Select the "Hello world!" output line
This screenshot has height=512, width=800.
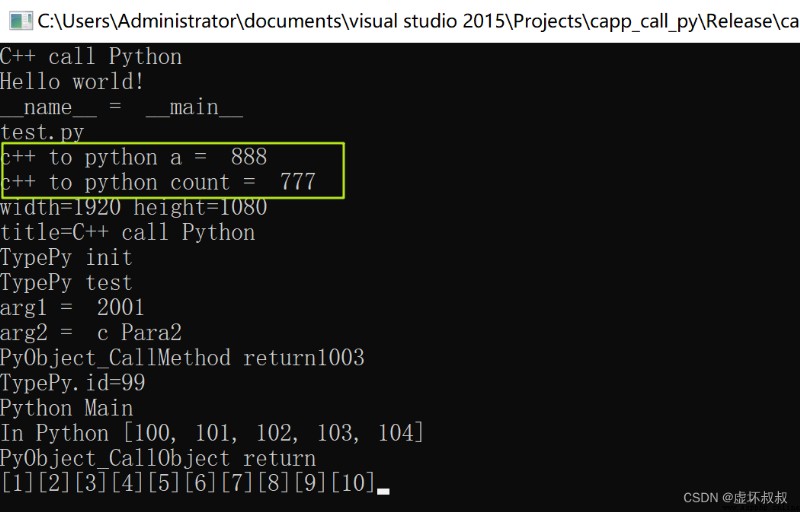tap(72, 82)
